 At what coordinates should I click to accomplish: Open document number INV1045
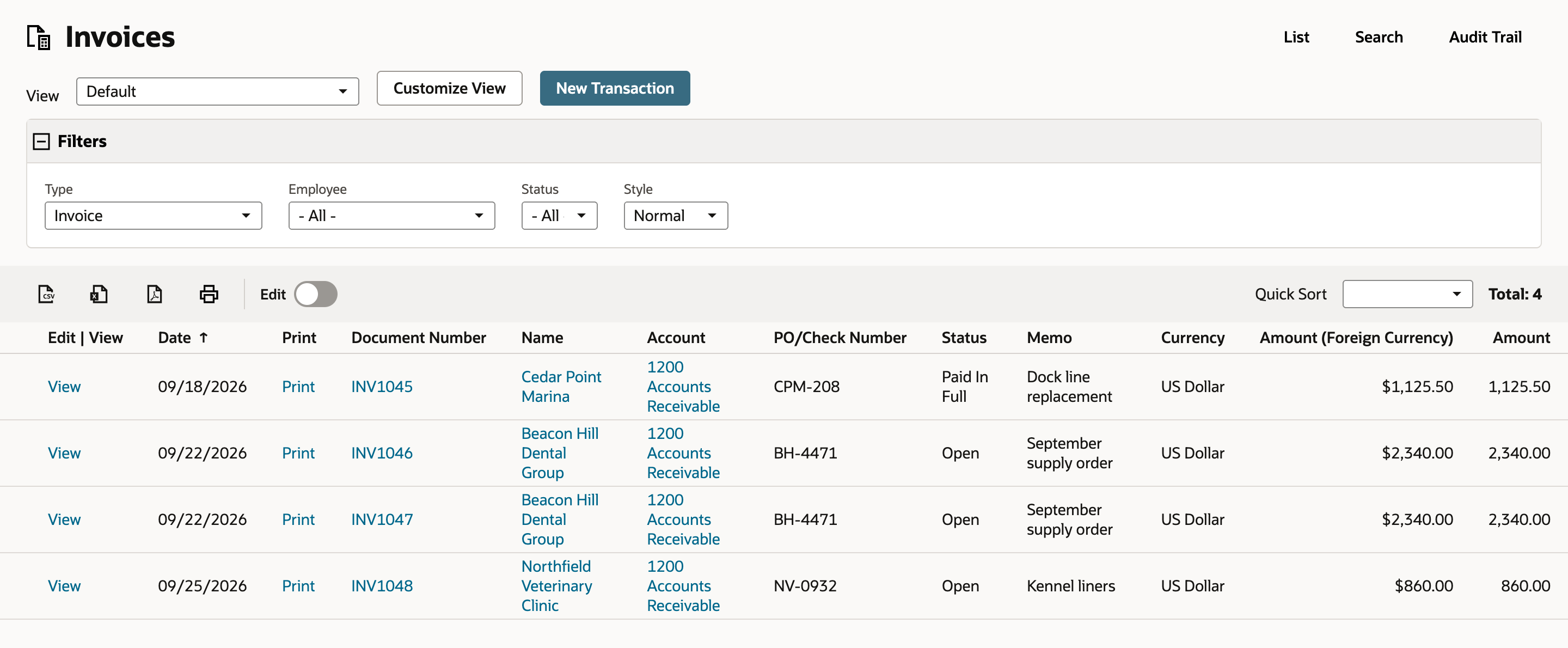pos(382,386)
